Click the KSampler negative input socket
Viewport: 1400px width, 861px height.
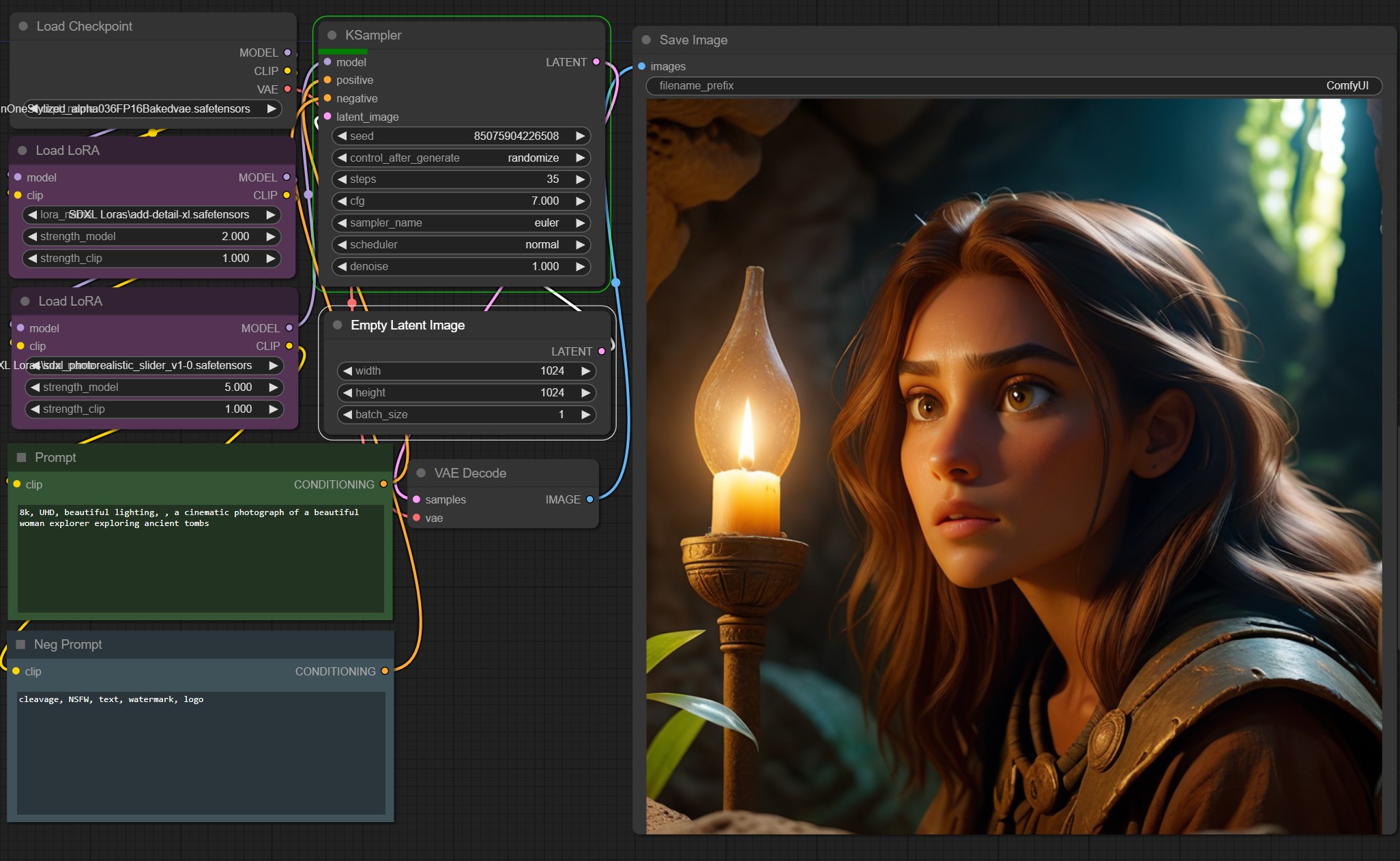(x=327, y=98)
